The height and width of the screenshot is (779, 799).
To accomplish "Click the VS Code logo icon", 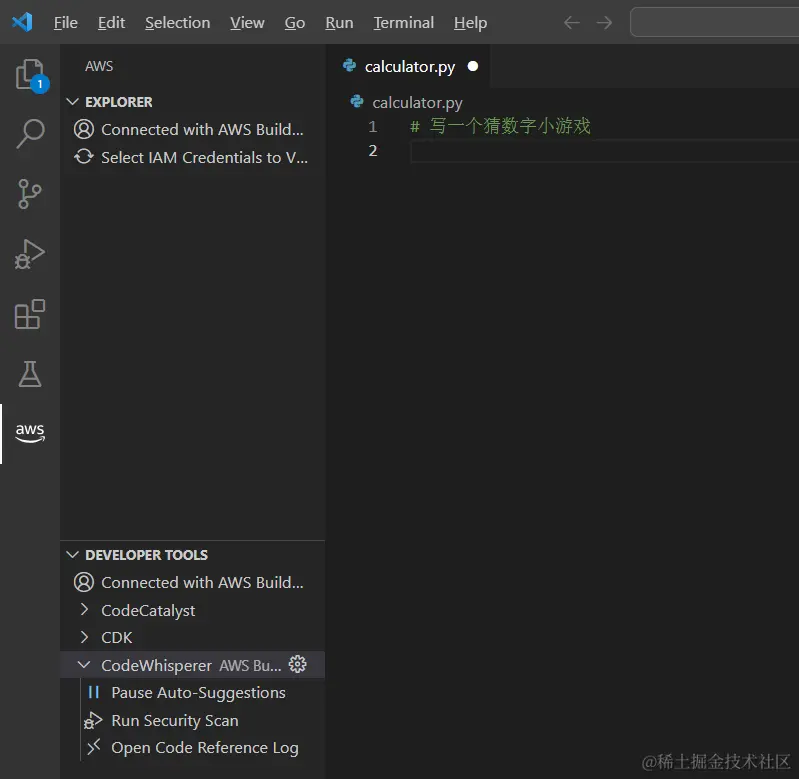I will pos(22,22).
